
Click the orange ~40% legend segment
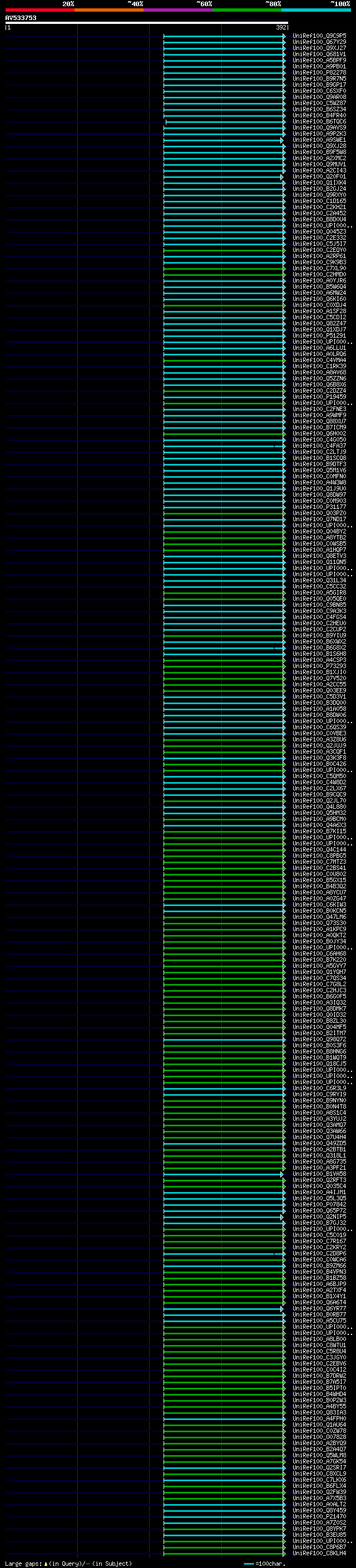click(x=109, y=11)
